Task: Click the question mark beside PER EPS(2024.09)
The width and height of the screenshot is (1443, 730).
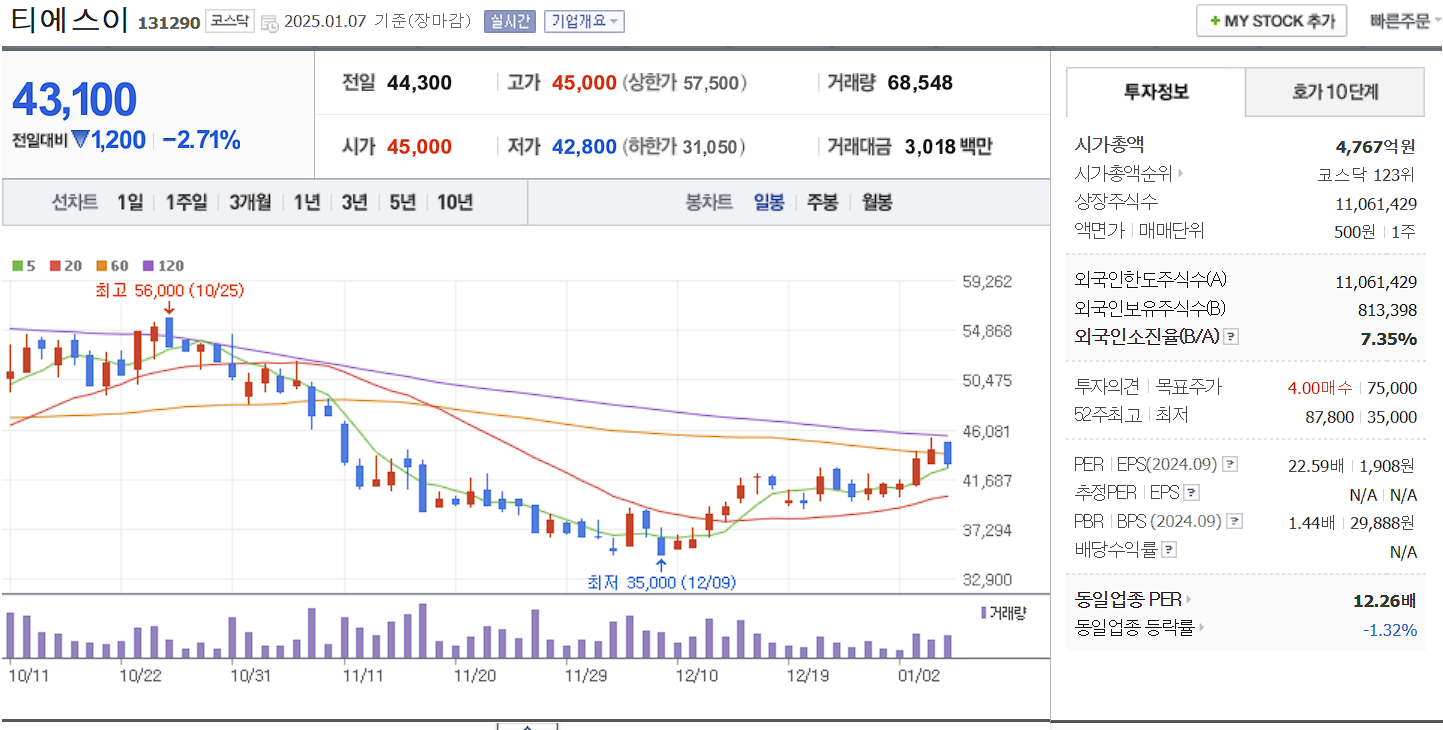Action: (x=1231, y=463)
